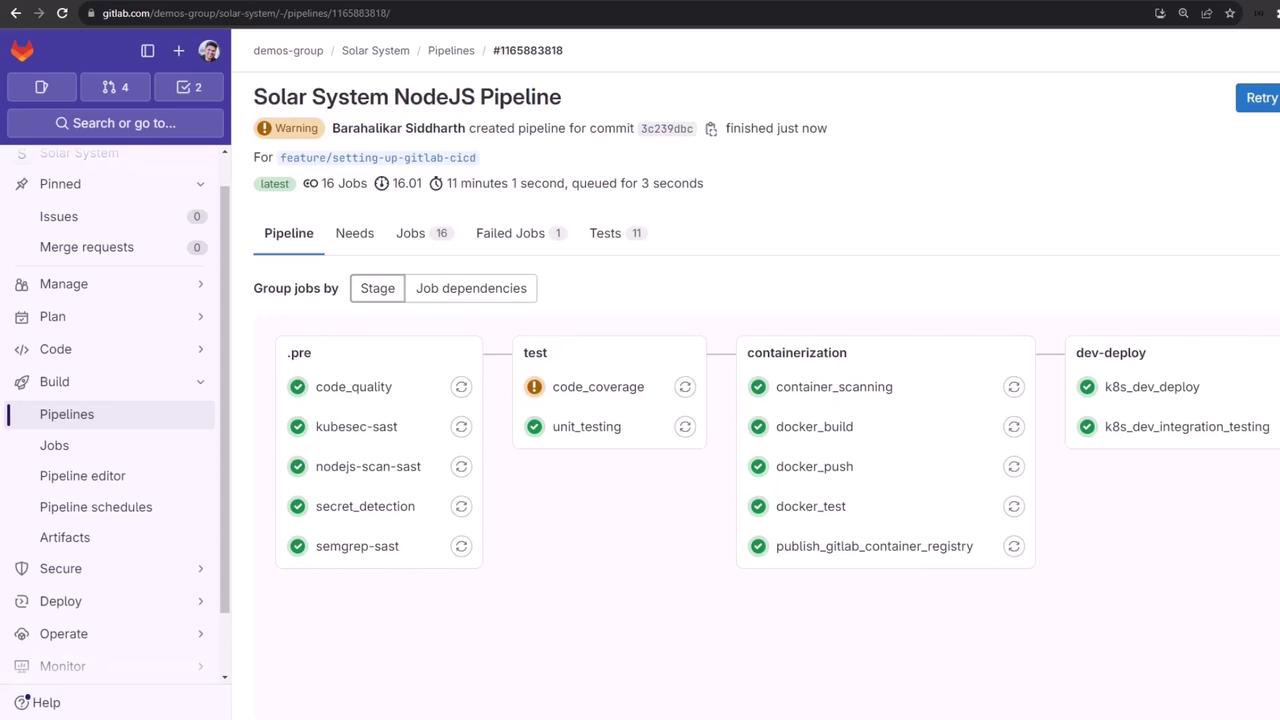1280x720 pixels.
Task: Open assigned merge requests counter
Action: (x=115, y=87)
